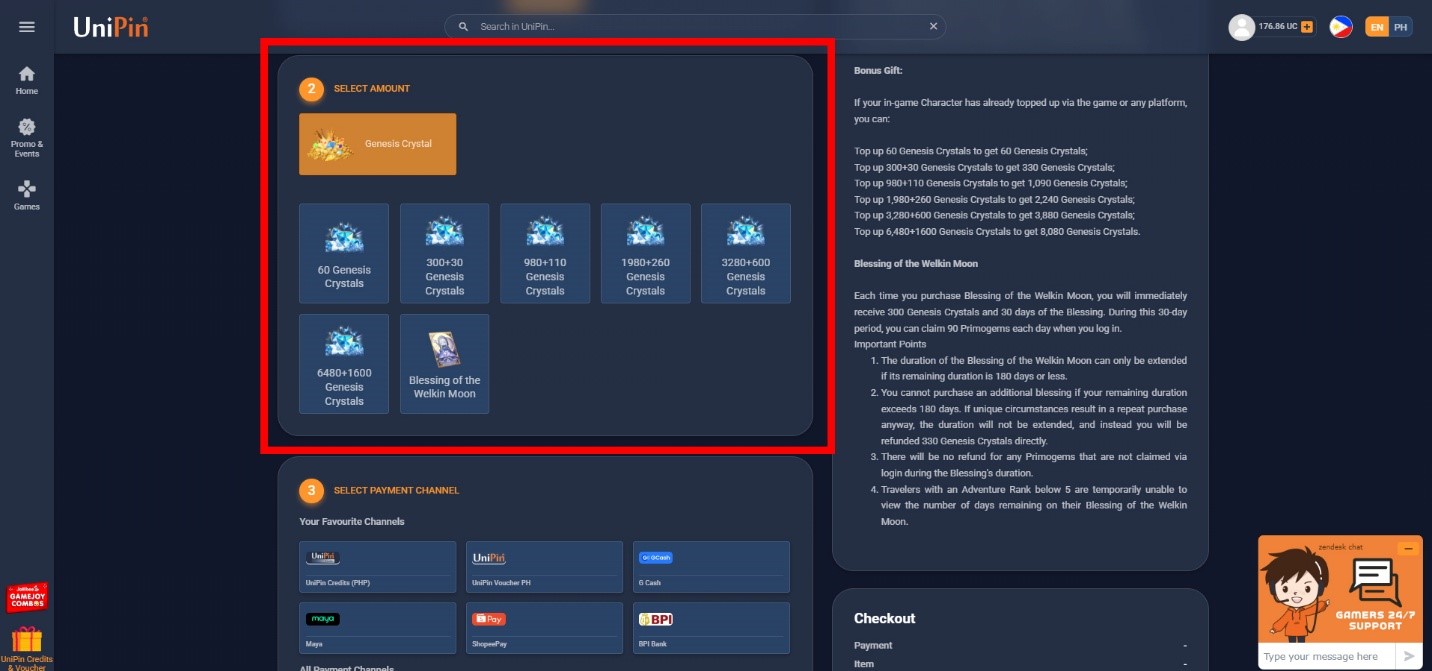Choose UniPin Voucher PH payment channel
Image resolution: width=1432 pixels, height=671 pixels.
pyautogui.click(x=545, y=567)
